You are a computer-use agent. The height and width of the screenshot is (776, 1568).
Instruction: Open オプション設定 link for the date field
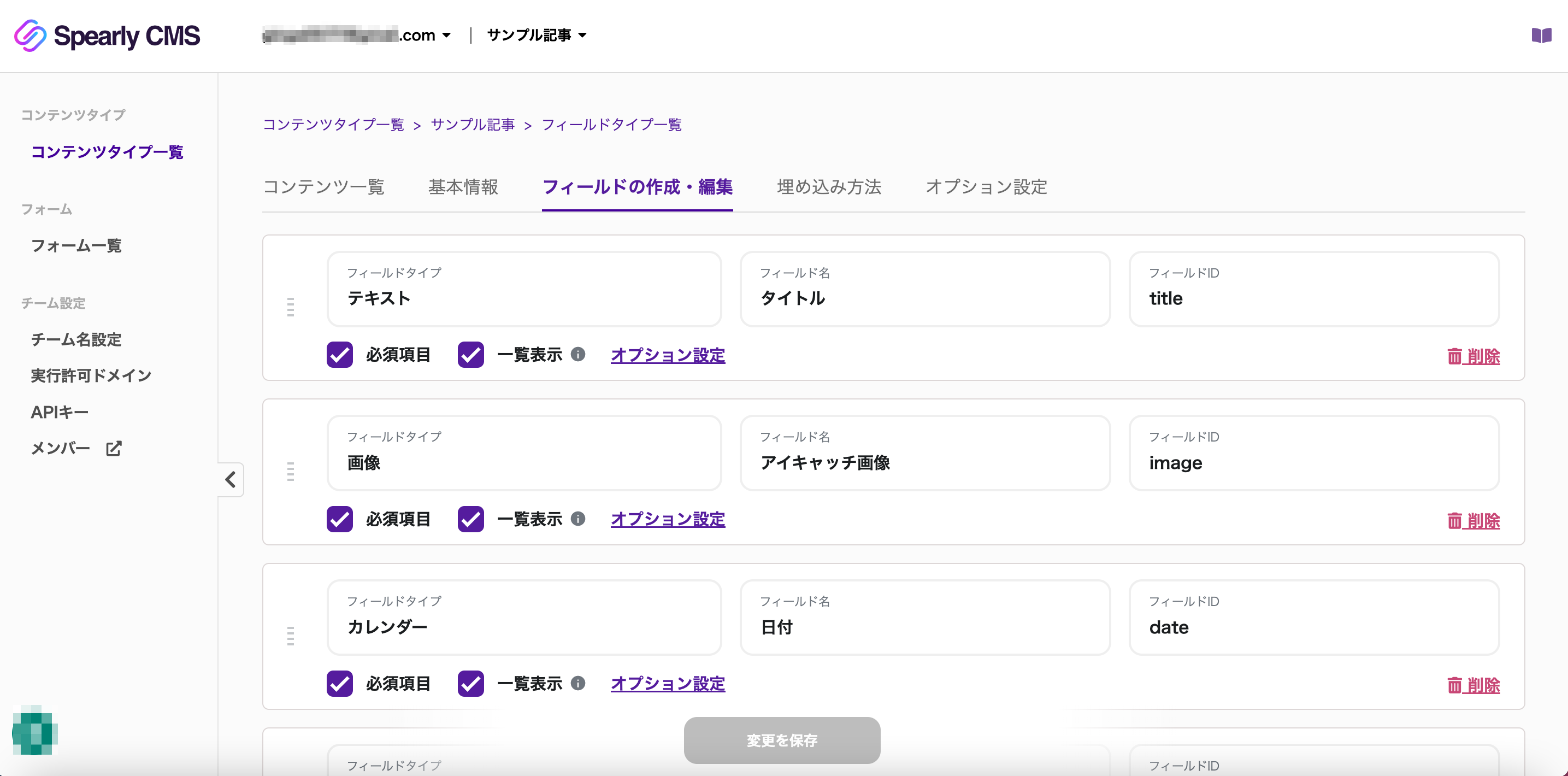click(668, 684)
